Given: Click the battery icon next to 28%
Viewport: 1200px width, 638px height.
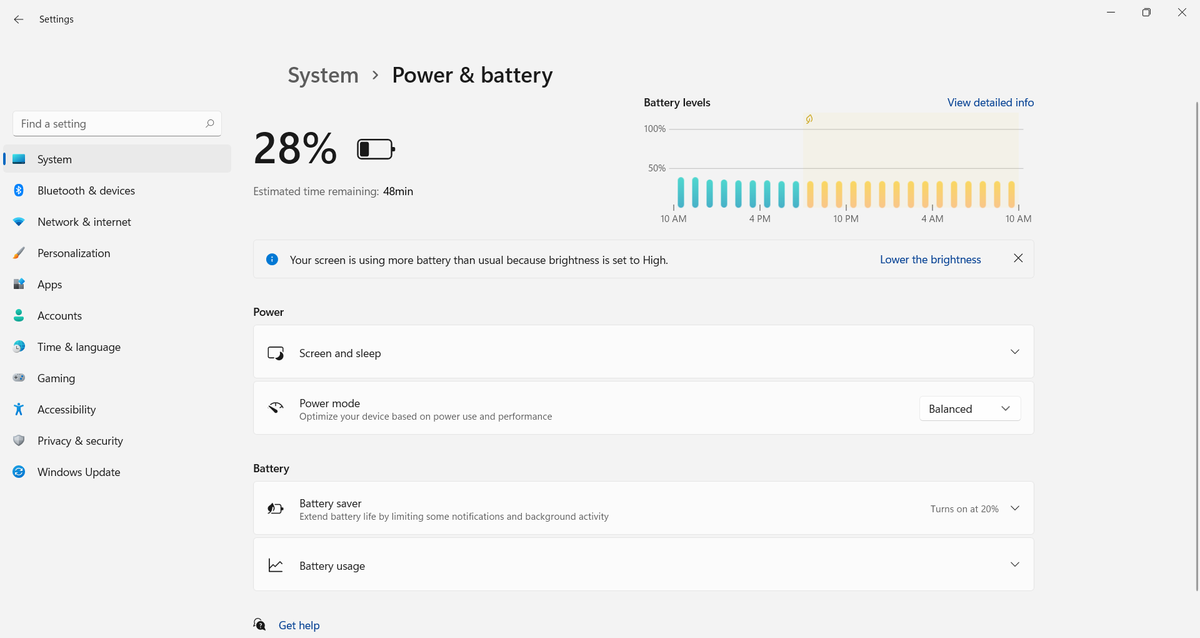Looking at the screenshot, I should tap(375, 148).
